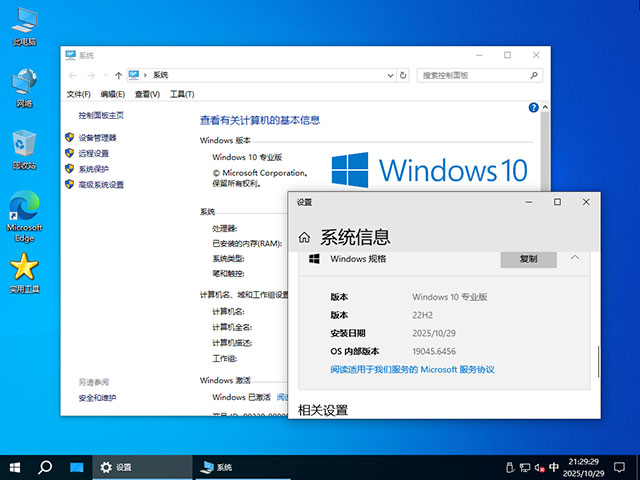Open the Microsoft 服务协议 link
The width and height of the screenshot is (640, 480).
[x=413, y=370]
